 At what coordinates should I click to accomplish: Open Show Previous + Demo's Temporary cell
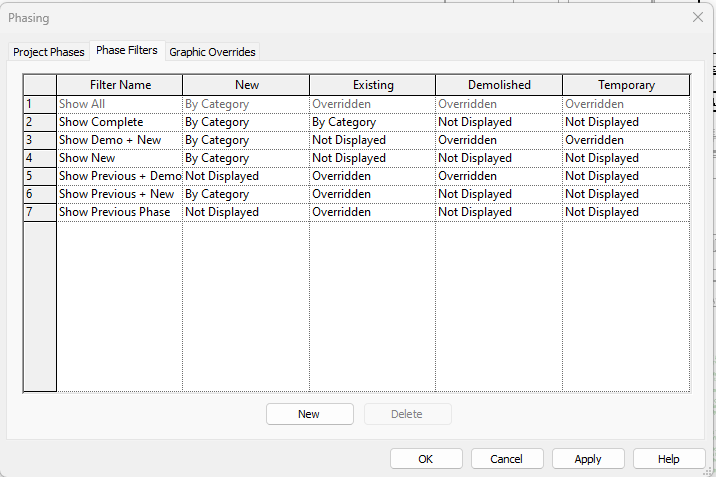tap(626, 176)
